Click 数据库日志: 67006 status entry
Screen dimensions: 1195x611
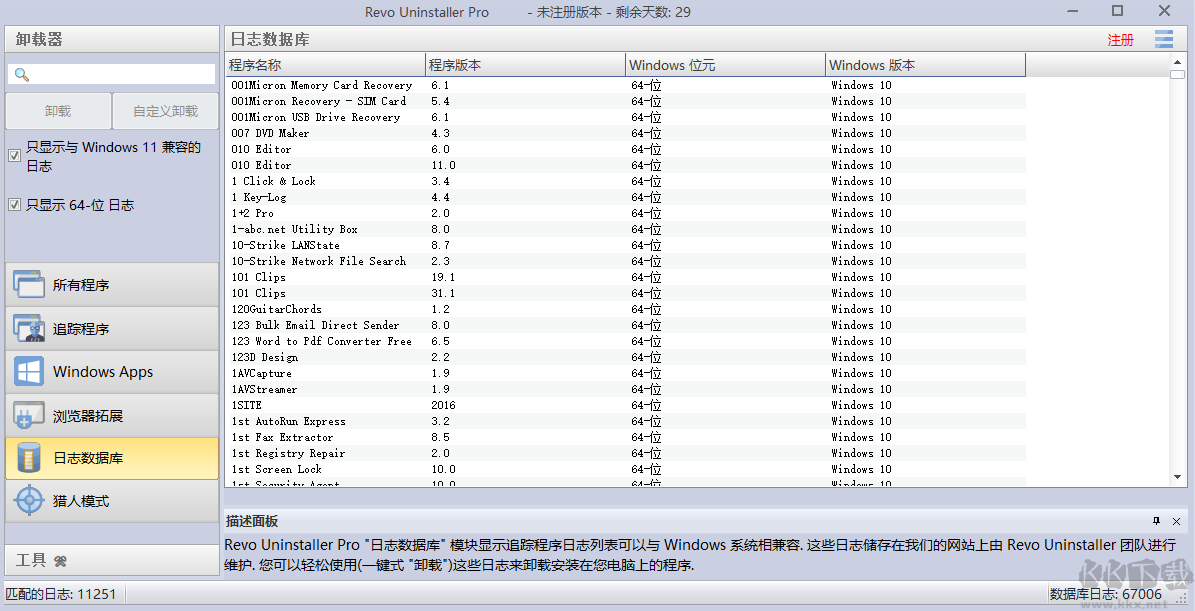[x=1106, y=594]
